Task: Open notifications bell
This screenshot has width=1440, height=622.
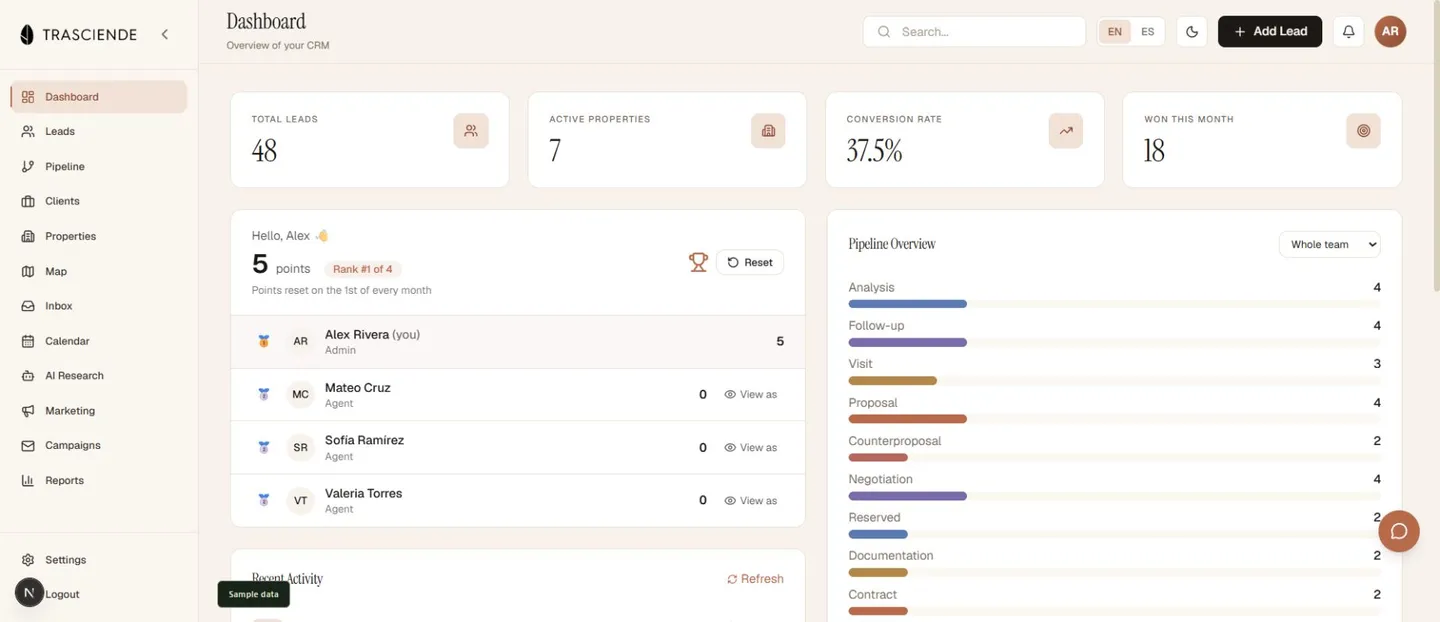Action: 1348,32
